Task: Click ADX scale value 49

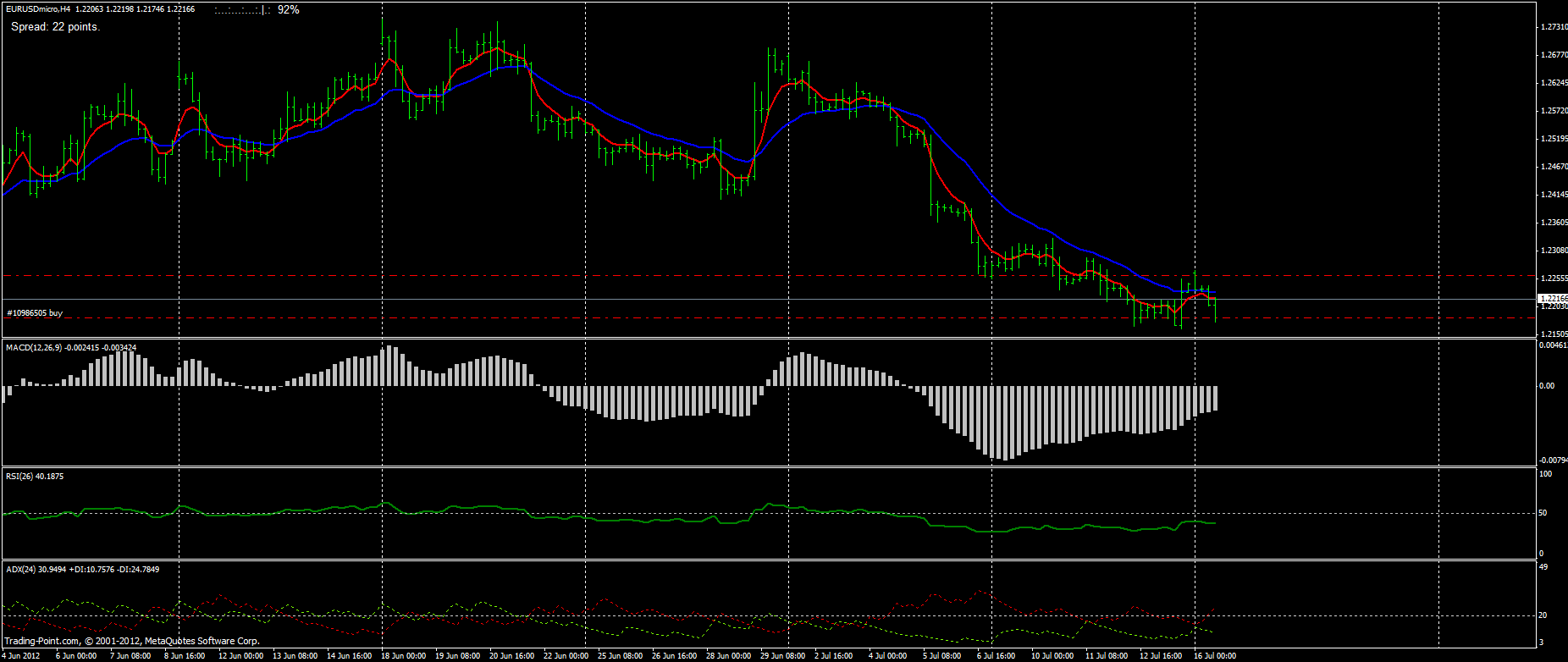Action: 1543,567
